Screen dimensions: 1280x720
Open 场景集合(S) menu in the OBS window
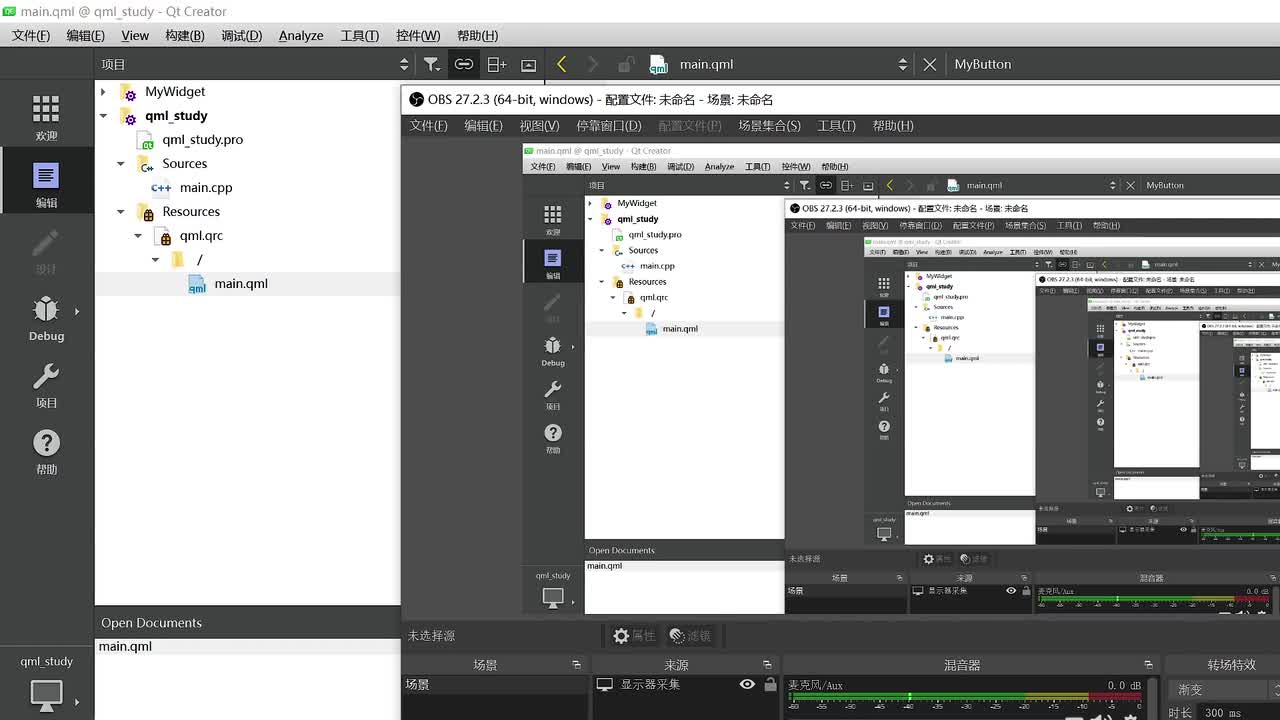pyautogui.click(x=769, y=126)
